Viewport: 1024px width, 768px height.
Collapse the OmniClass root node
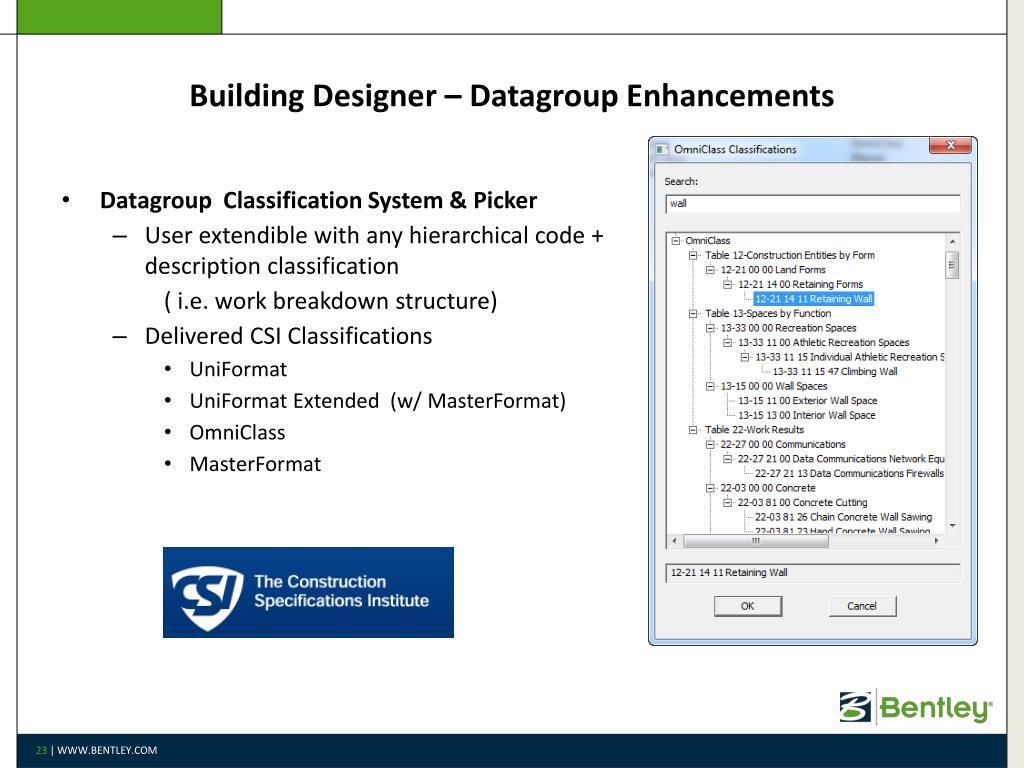tap(676, 240)
